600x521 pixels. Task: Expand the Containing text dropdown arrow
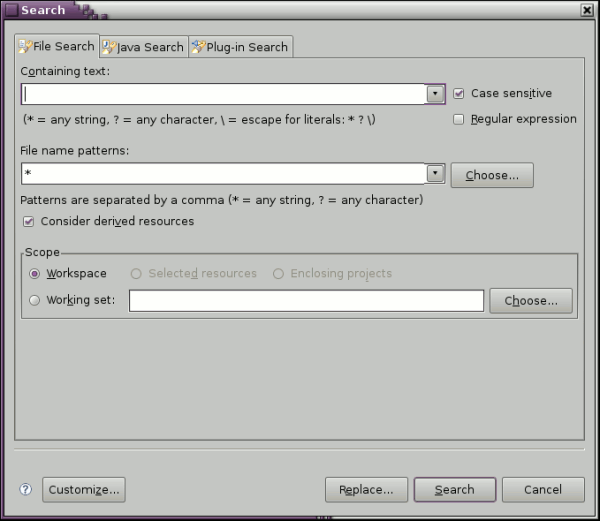click(x=435, y=94)
